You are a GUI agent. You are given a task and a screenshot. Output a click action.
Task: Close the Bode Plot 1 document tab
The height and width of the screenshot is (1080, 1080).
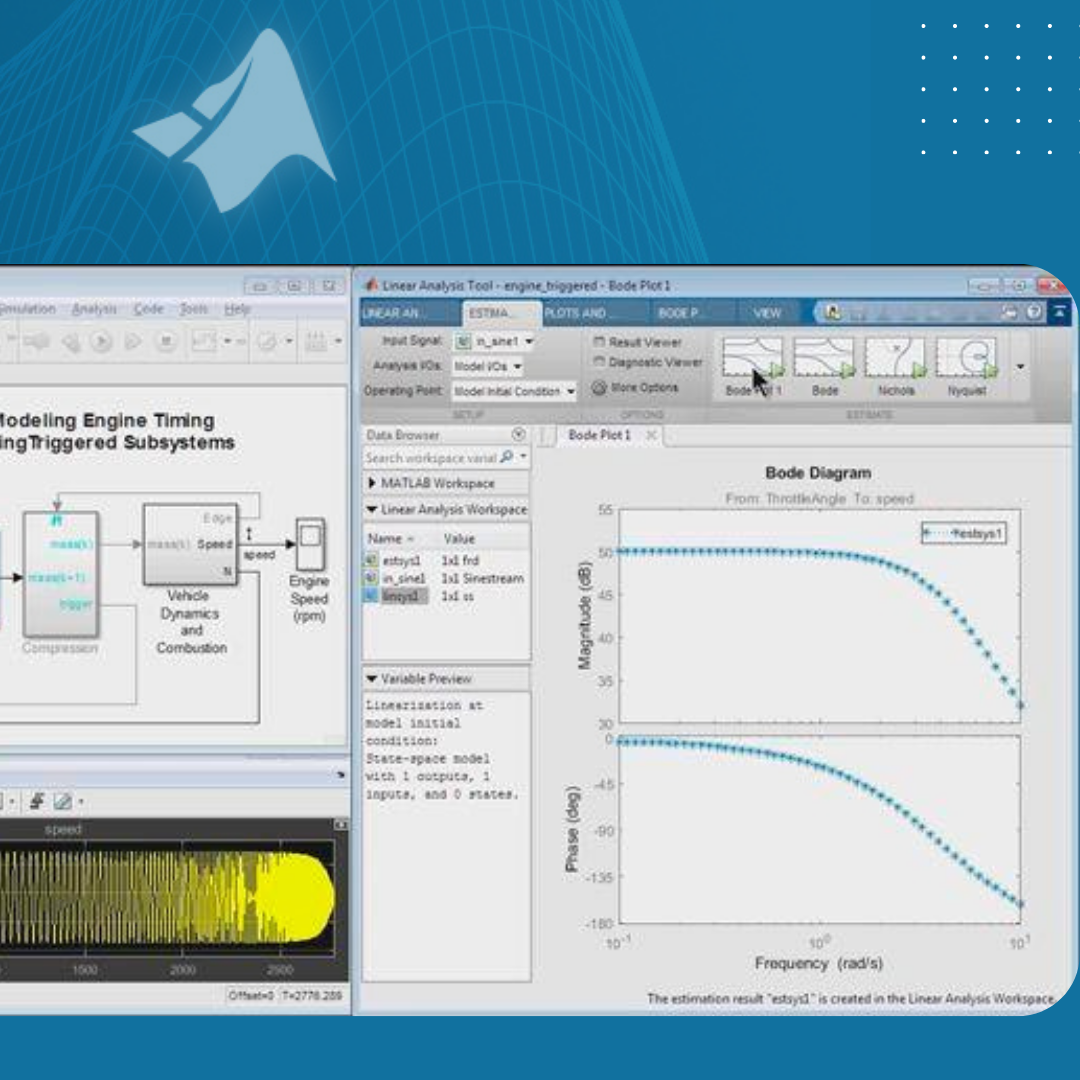pos(652,436)
